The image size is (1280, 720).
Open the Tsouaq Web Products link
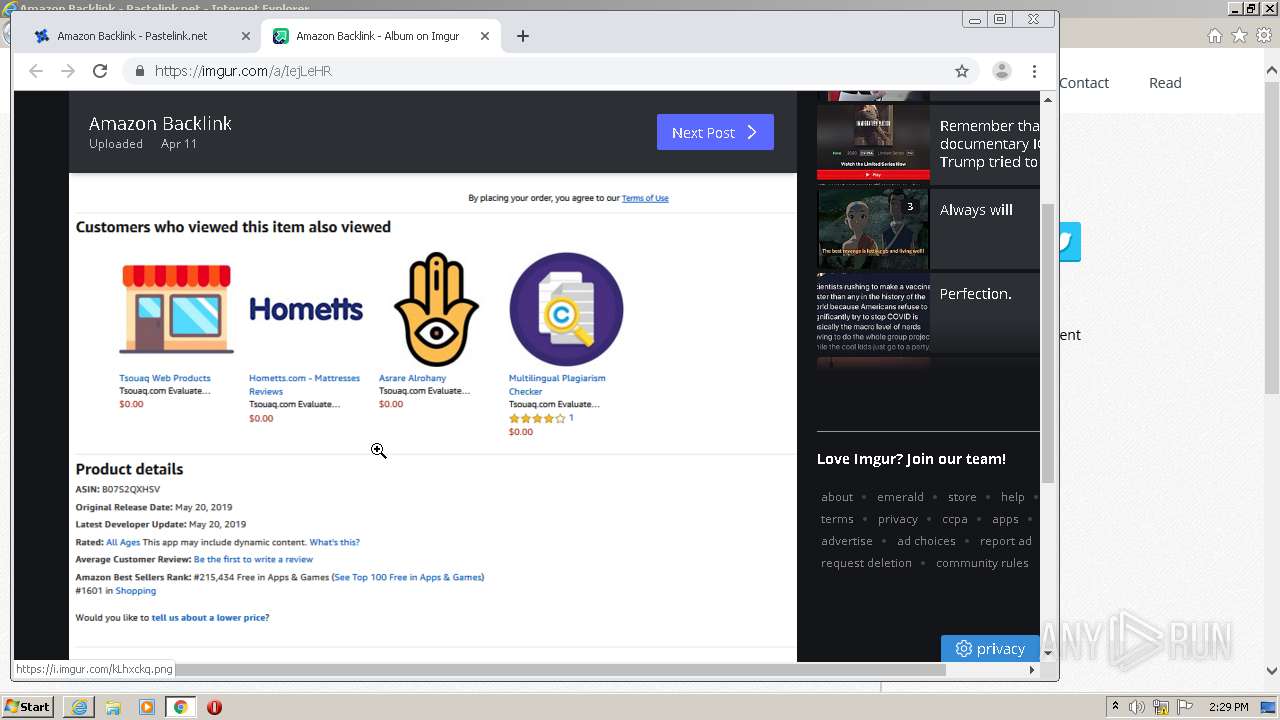[165, 378]
